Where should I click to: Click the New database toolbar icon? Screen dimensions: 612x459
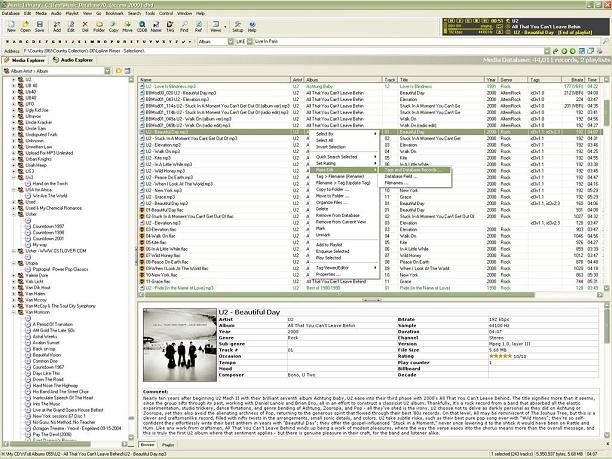[11, 25]
